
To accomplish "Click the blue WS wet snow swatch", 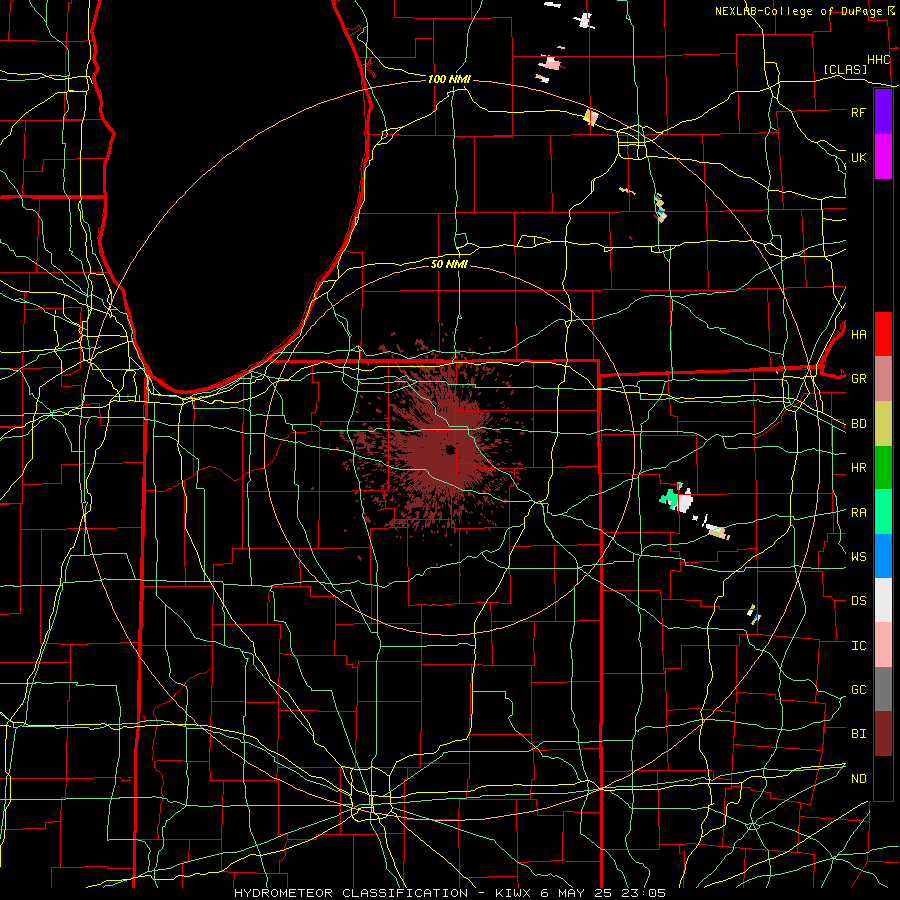I will (883, 556).
